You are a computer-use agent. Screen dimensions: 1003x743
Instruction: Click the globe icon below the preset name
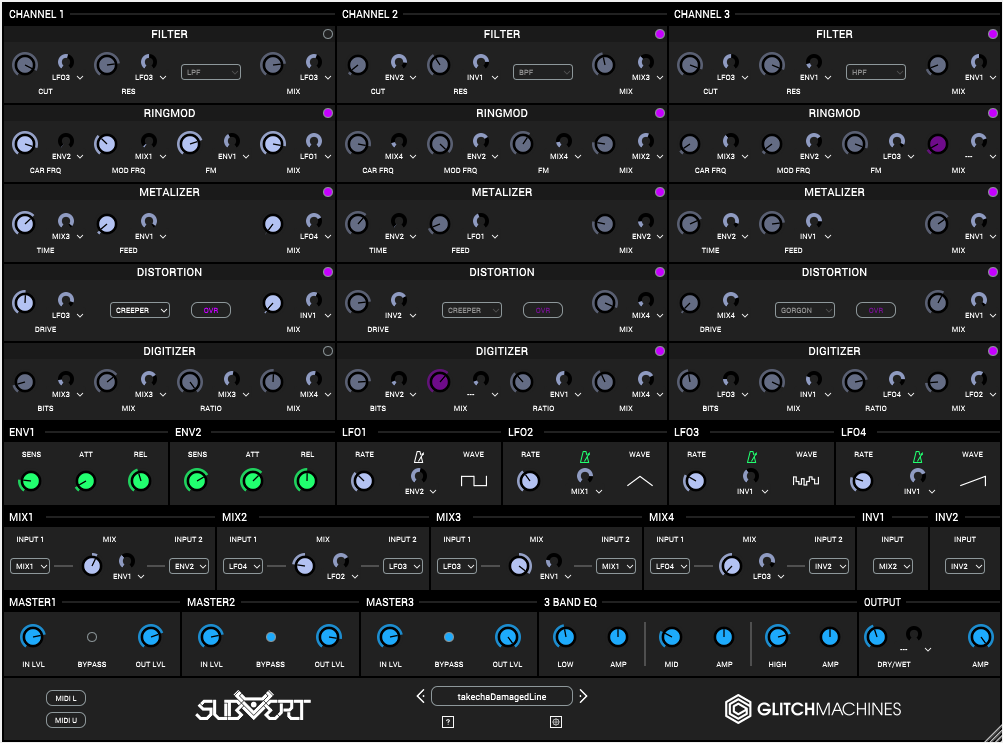pos(556,722)
